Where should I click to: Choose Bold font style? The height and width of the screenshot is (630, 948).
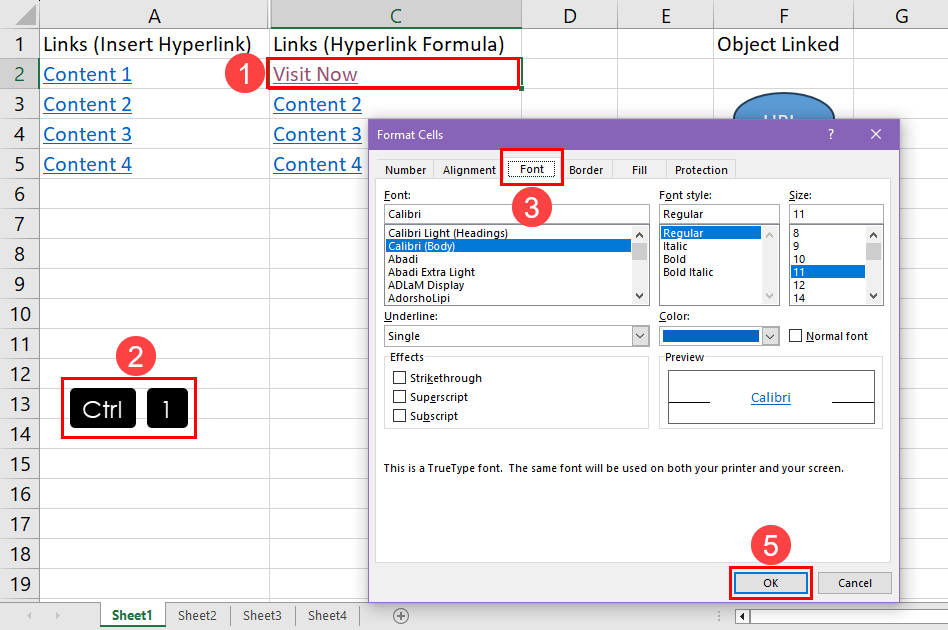[x=674, y=259]
